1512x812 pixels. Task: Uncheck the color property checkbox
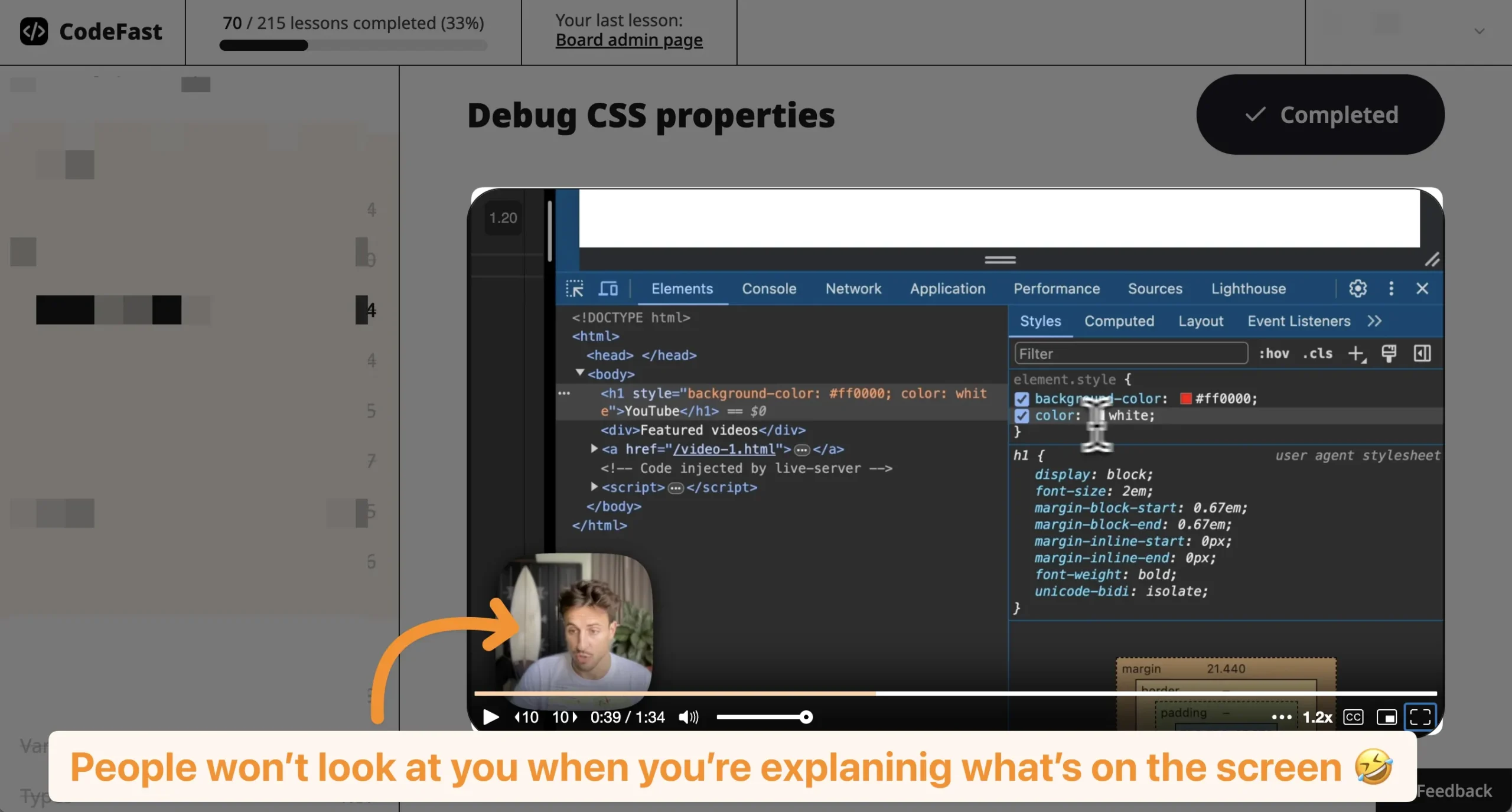pos(1021,416)
